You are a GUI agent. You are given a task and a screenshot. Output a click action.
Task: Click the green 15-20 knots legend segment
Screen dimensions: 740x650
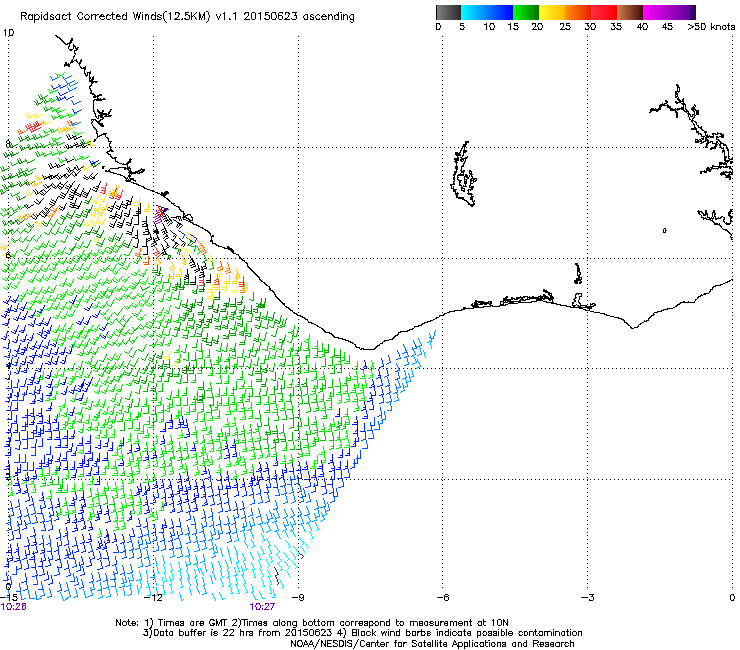coord(526,12)
